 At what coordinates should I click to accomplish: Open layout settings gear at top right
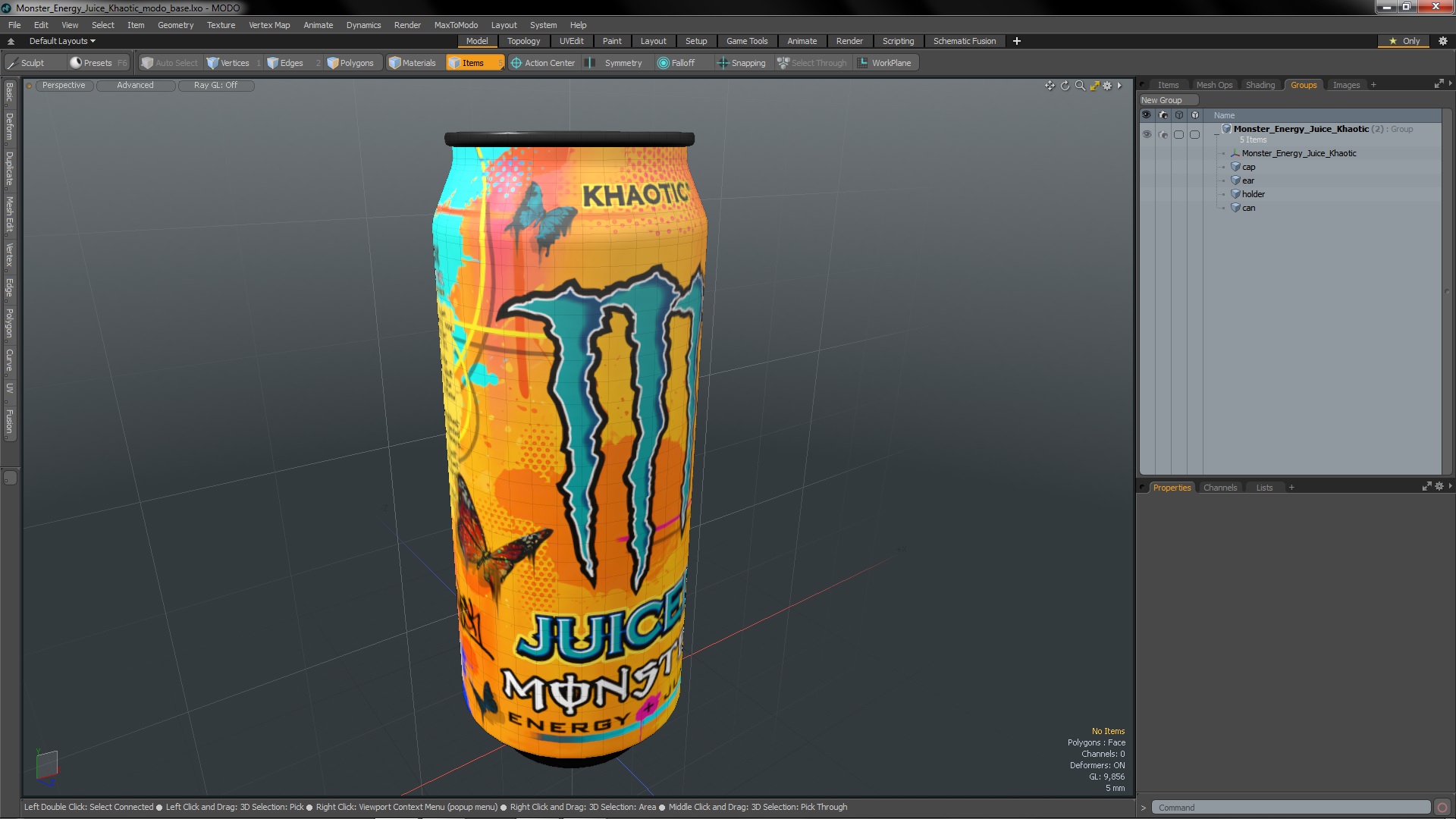(1443, 41)
